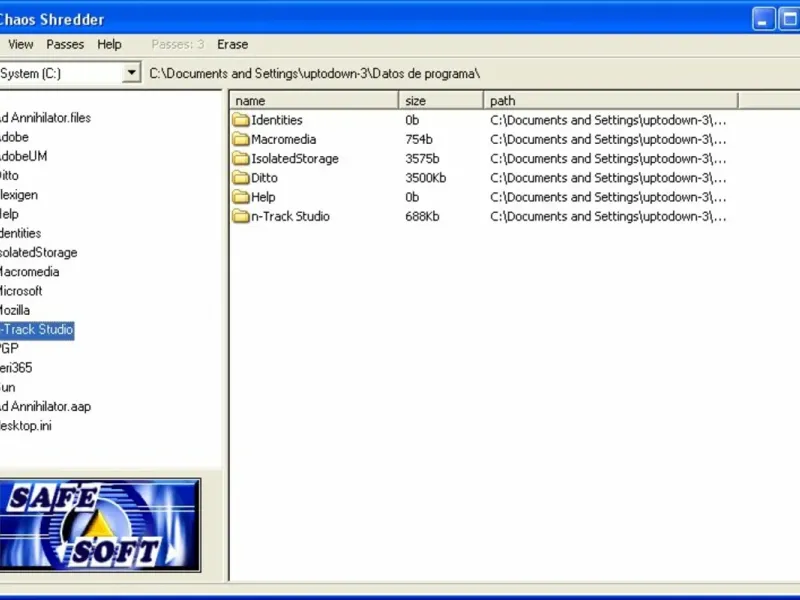800x600 pixels.
Task: Minimize the Chaos Shredder window
Action: tap(763, 19)
